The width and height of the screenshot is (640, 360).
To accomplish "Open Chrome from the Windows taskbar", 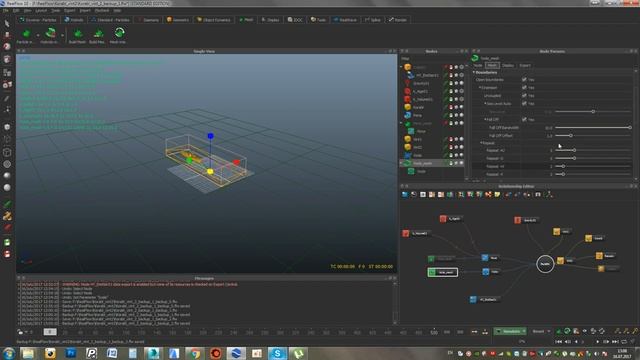I will pos(195,353).
